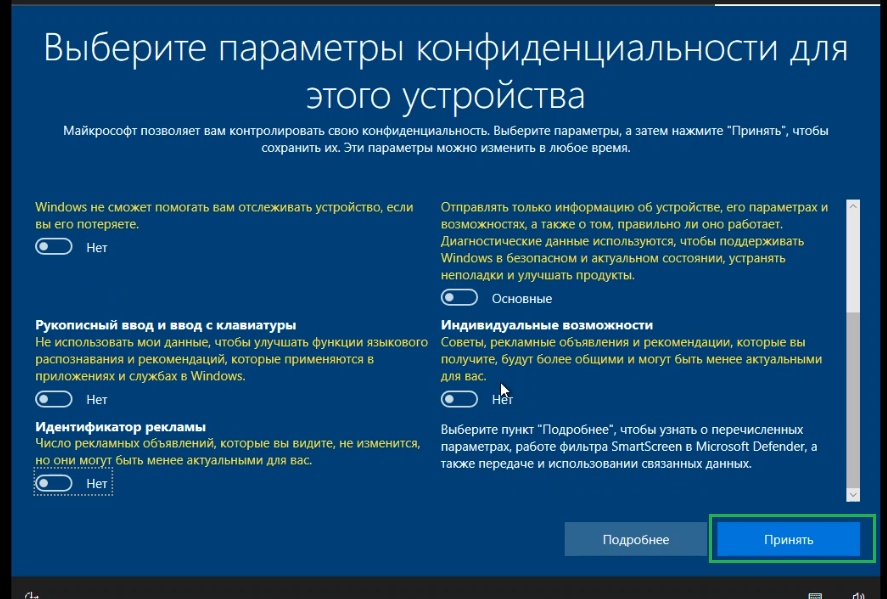Click the description starting Windows не сможет помогать

[x=224, y=216]
